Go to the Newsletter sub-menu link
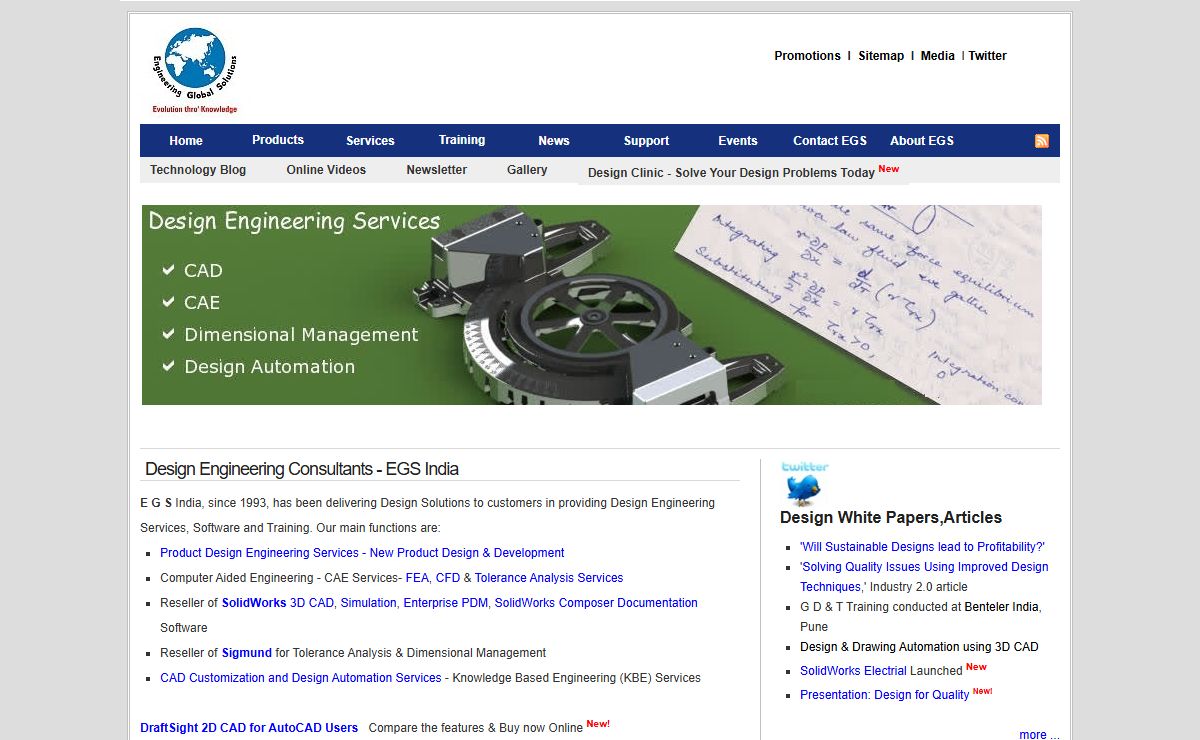The height and width of the screenshot is (740, 1200). point(436,170)
